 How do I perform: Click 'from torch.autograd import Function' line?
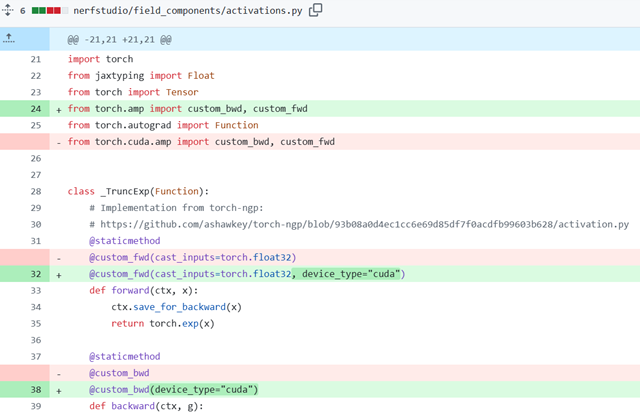163,125
